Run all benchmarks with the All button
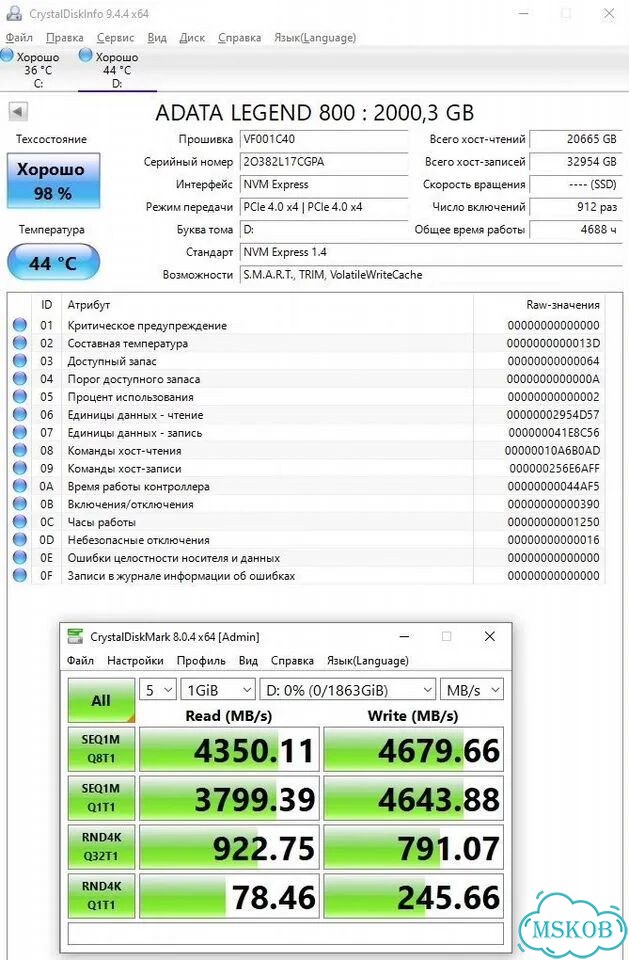 pyautogui.click(x=101, y=700)
